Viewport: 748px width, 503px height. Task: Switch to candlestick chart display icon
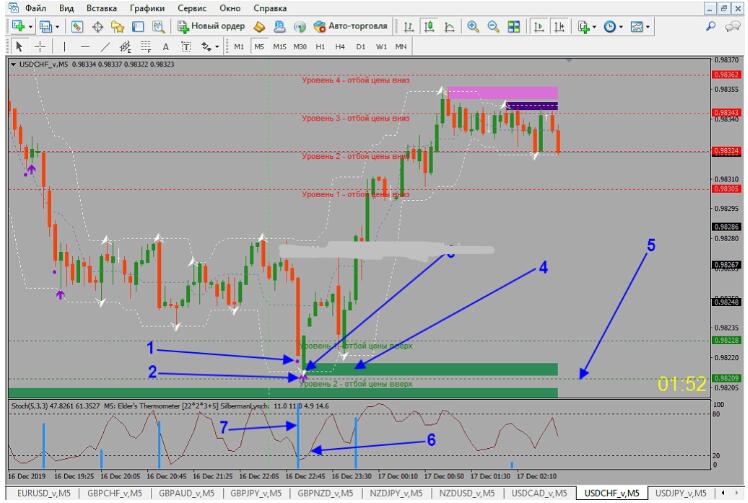pos(429,27)
